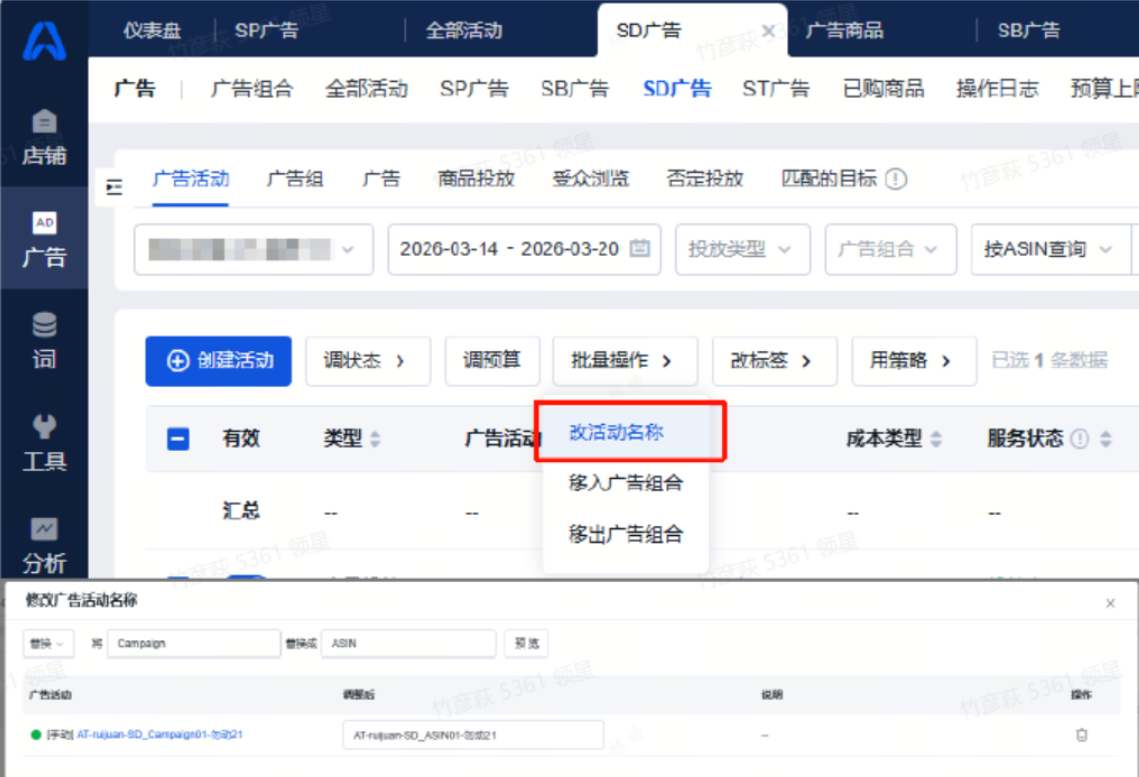Screen dimensions: 1139x777
Task: Toggle the select-all checkbox in table header
Action: point(178,439)
